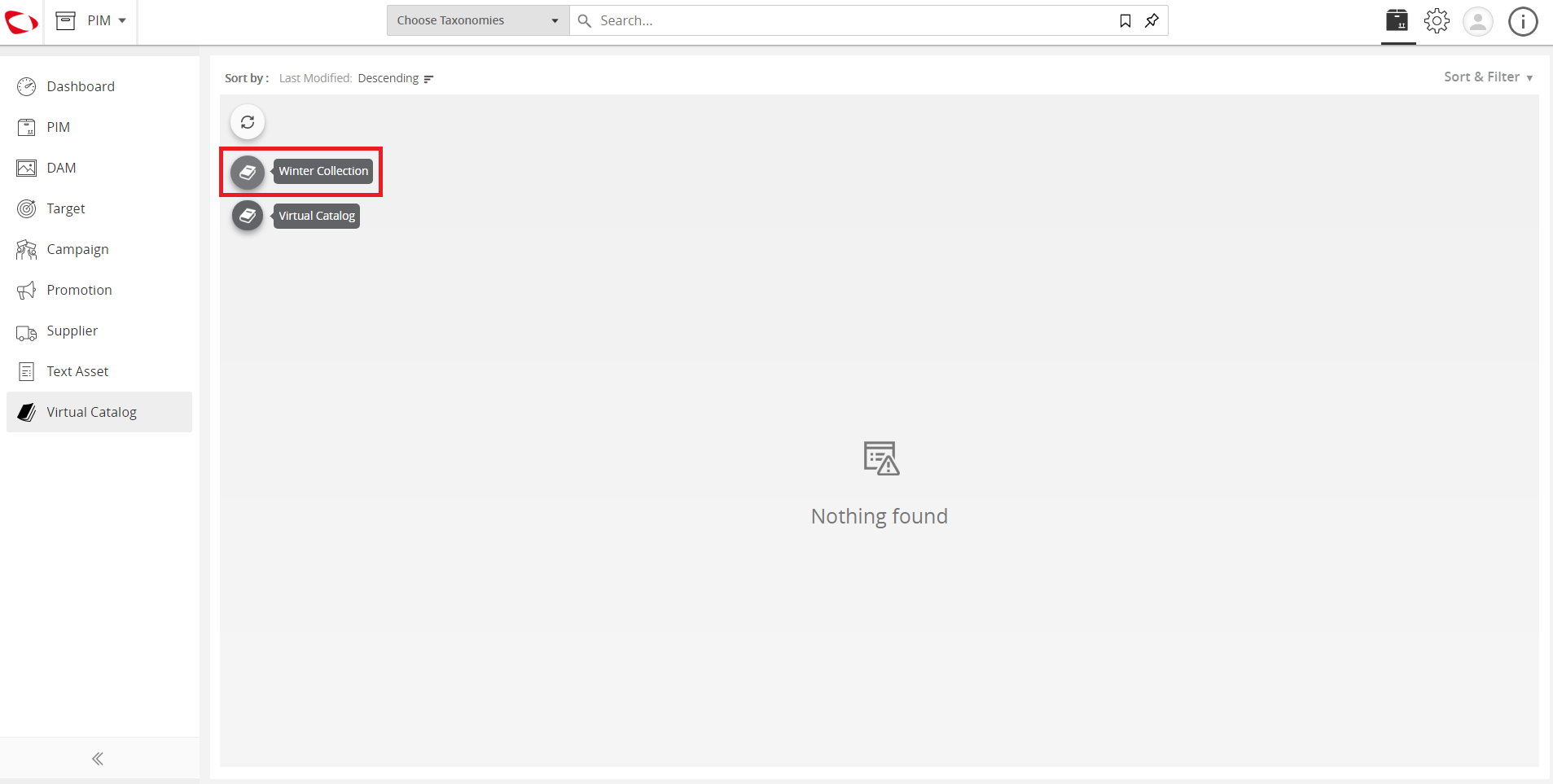Click the PIM archive box icon in header

click(x=66, y=20)
